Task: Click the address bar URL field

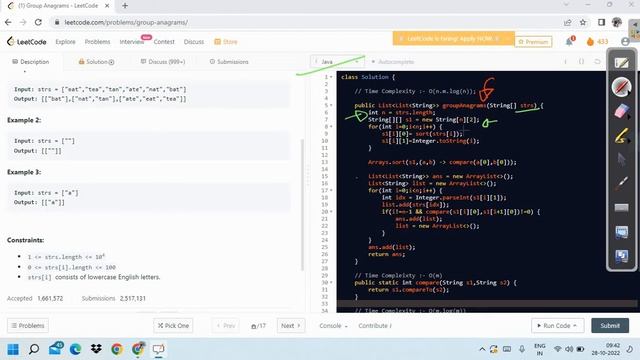Action: [x=306, y=22]
